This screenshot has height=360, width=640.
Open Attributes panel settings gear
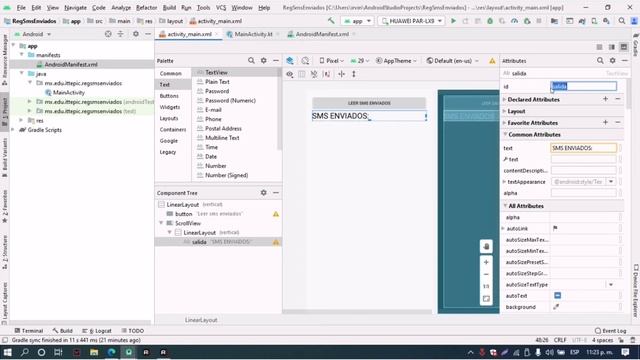click(613, 60)
